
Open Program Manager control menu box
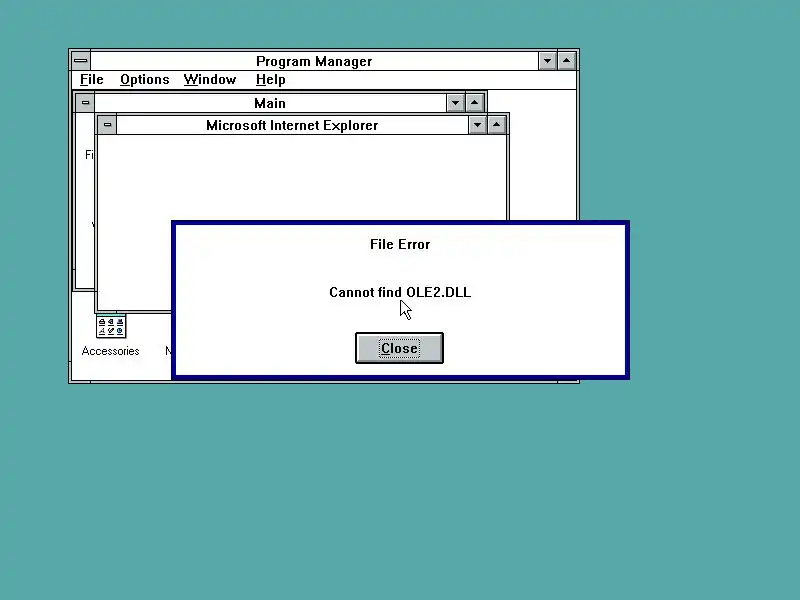81,61
